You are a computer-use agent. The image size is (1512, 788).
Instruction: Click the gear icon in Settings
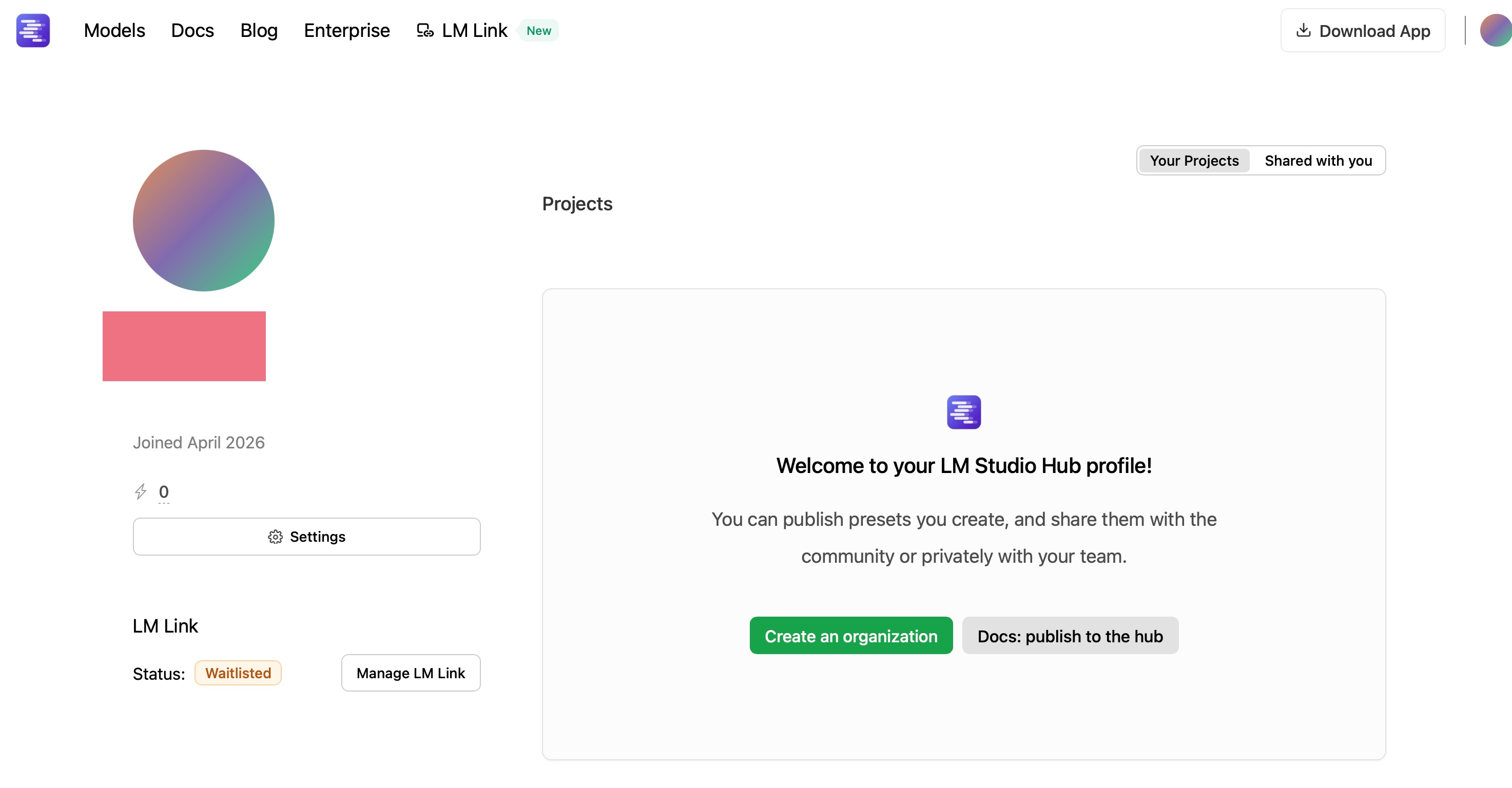[x=275, y=537]
